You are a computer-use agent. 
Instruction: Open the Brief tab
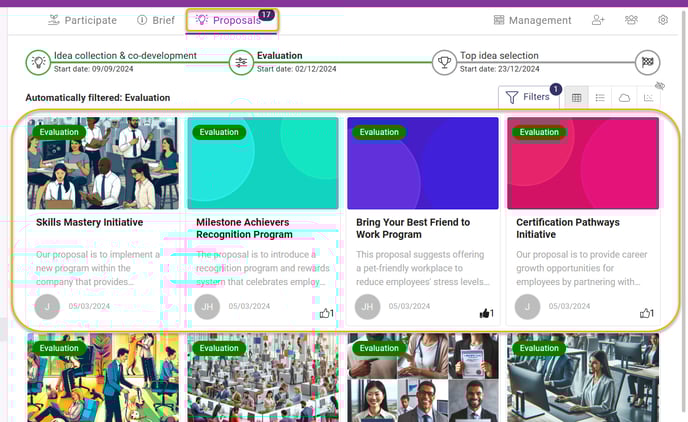pos(156,20)
